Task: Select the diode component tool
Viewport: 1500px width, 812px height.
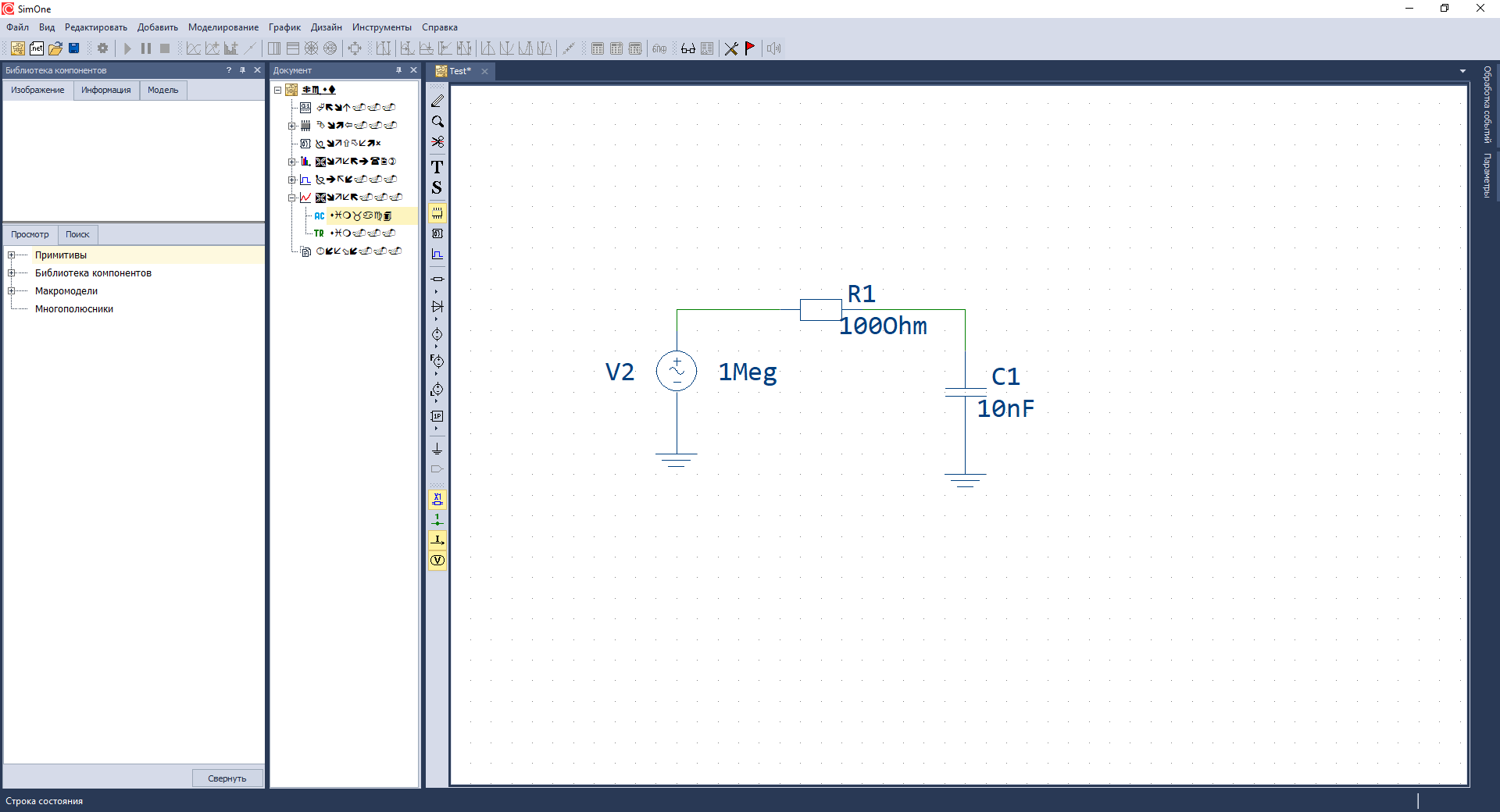Action: [x=437, y=306]
